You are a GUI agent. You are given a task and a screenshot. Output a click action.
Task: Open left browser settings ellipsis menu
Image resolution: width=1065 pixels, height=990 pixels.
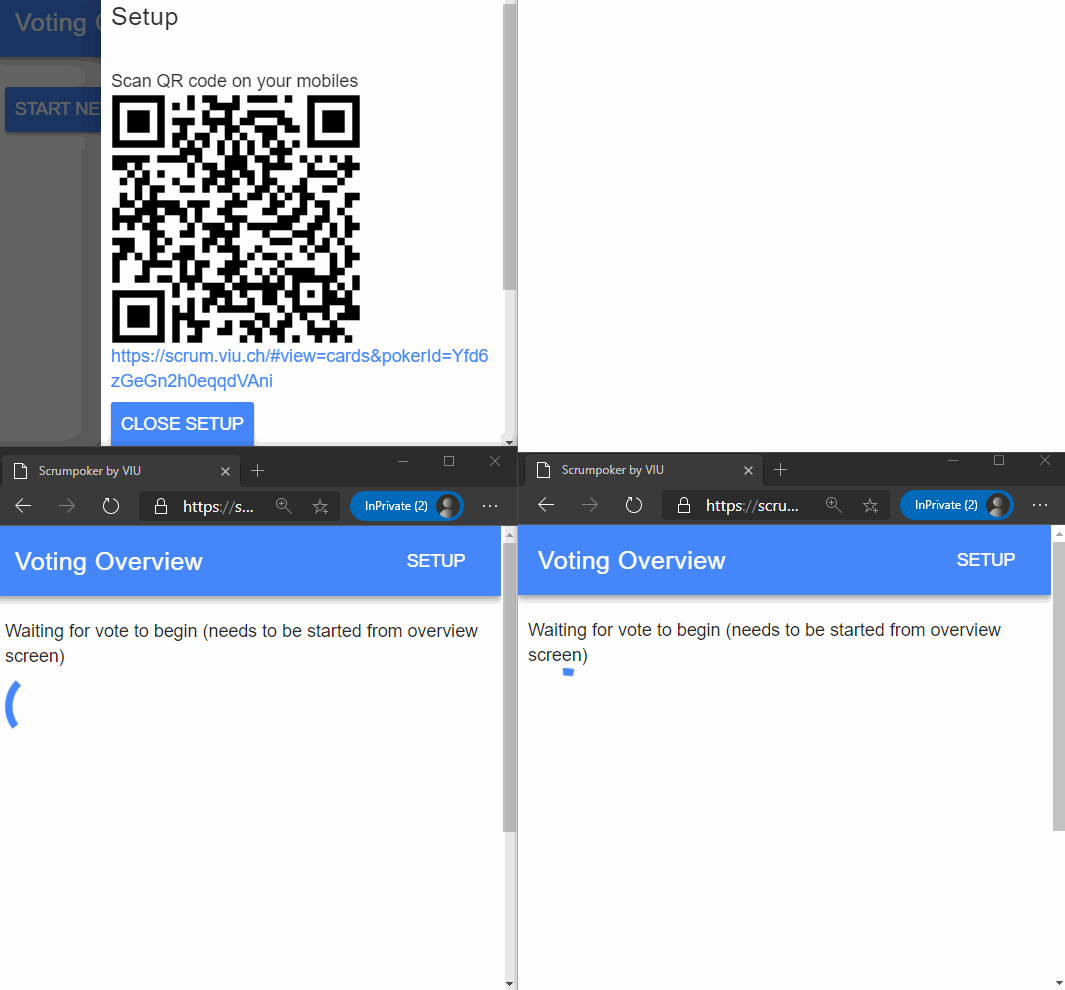[490, 506]
